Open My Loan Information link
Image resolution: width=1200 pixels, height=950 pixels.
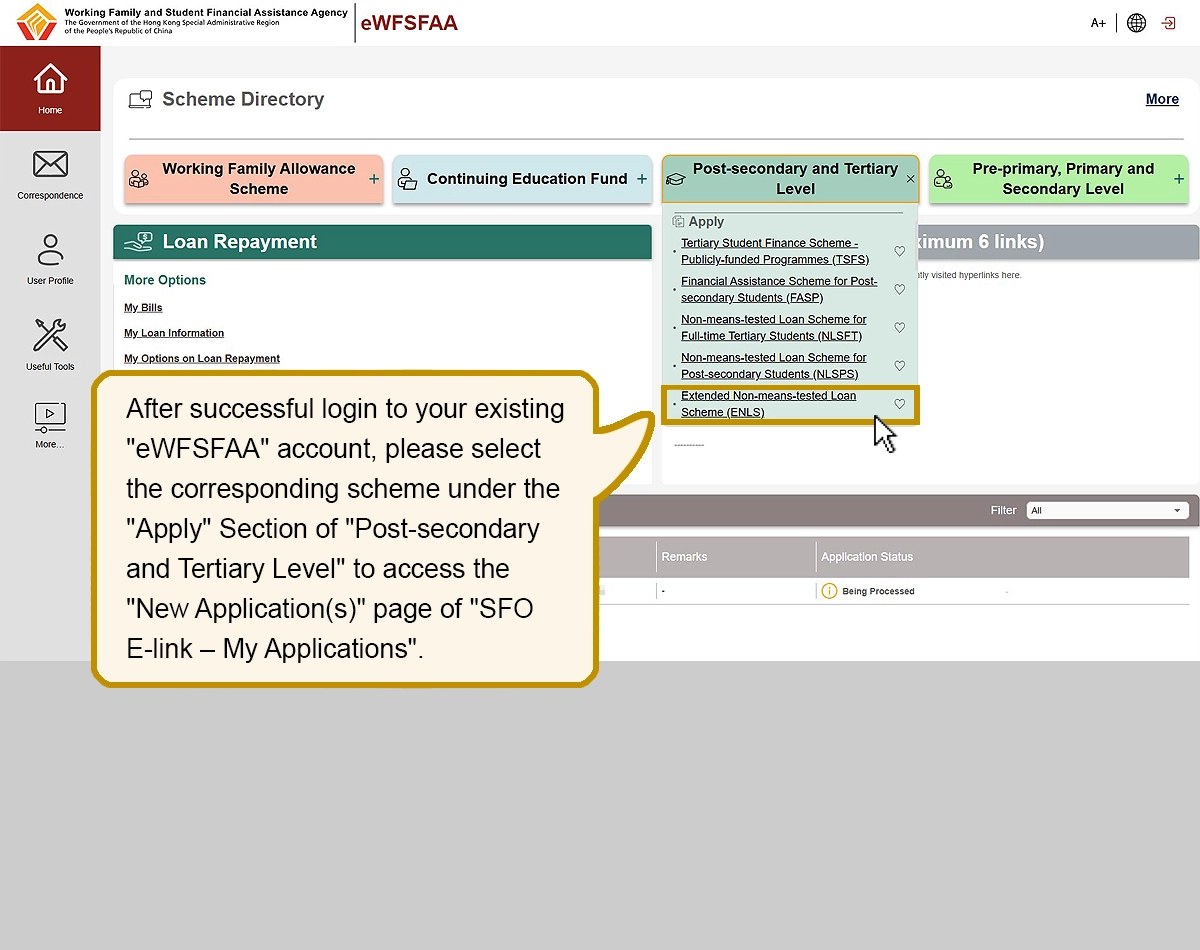(174, 333)
